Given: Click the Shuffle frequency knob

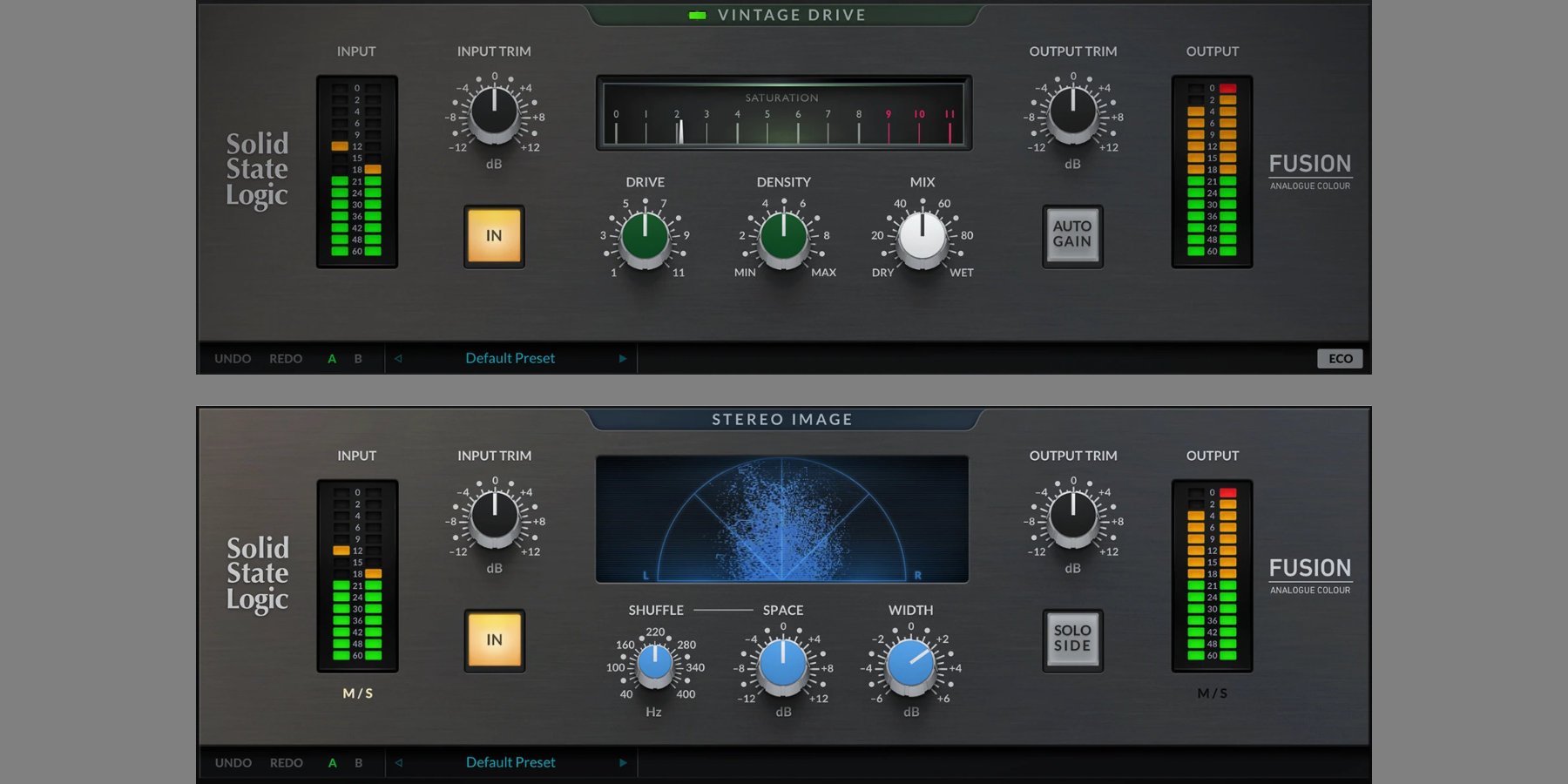Looking at the screenshot, I should point(654,666).
